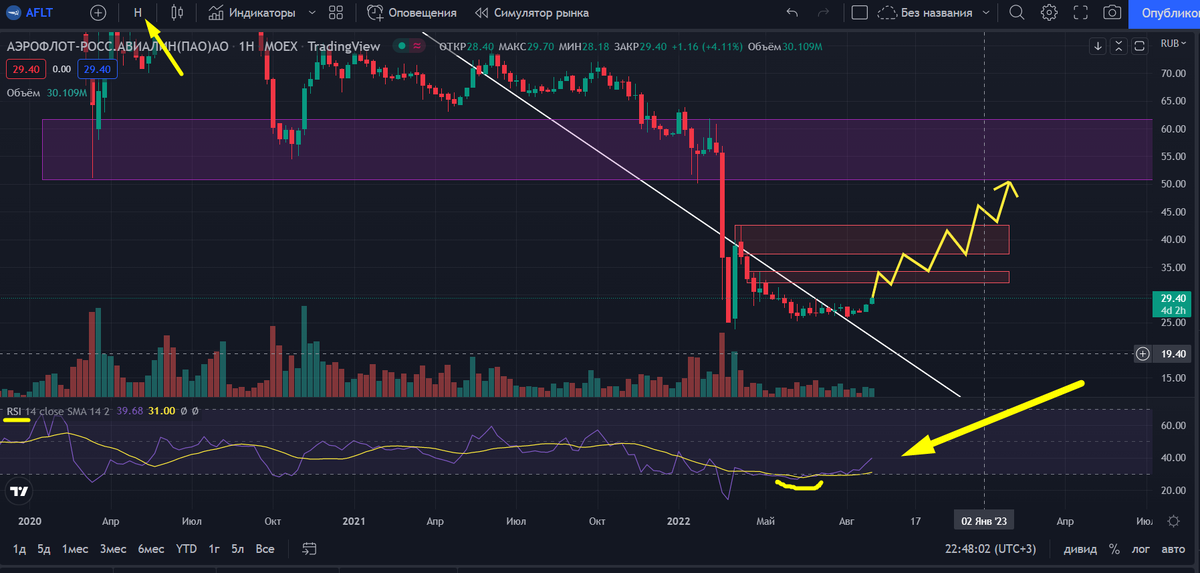Undo the last chart action

pos(793,13)
